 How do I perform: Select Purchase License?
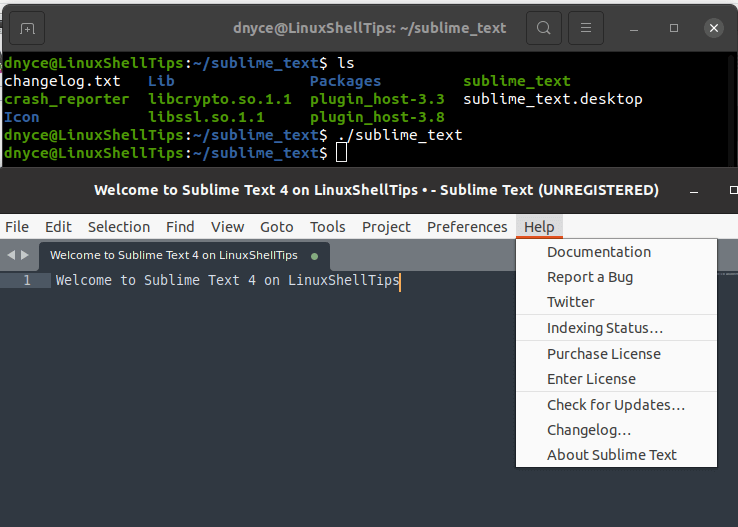pos(617,354)
